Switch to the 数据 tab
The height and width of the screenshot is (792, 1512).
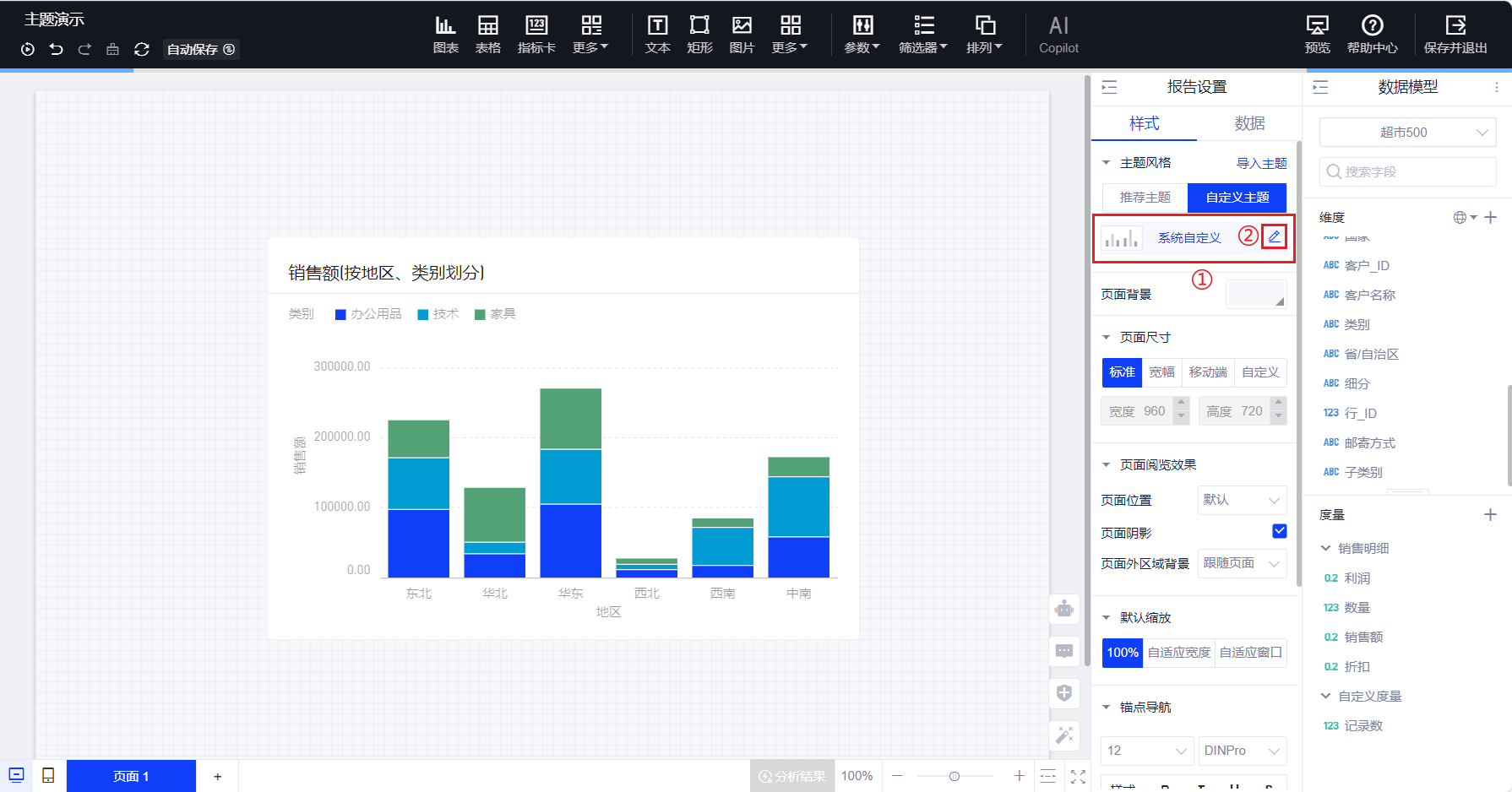[1249, 123]
